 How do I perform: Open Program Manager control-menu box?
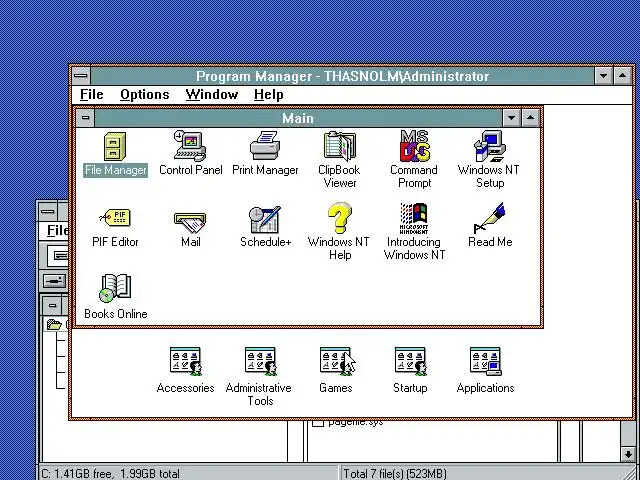(x=81, y=76)
